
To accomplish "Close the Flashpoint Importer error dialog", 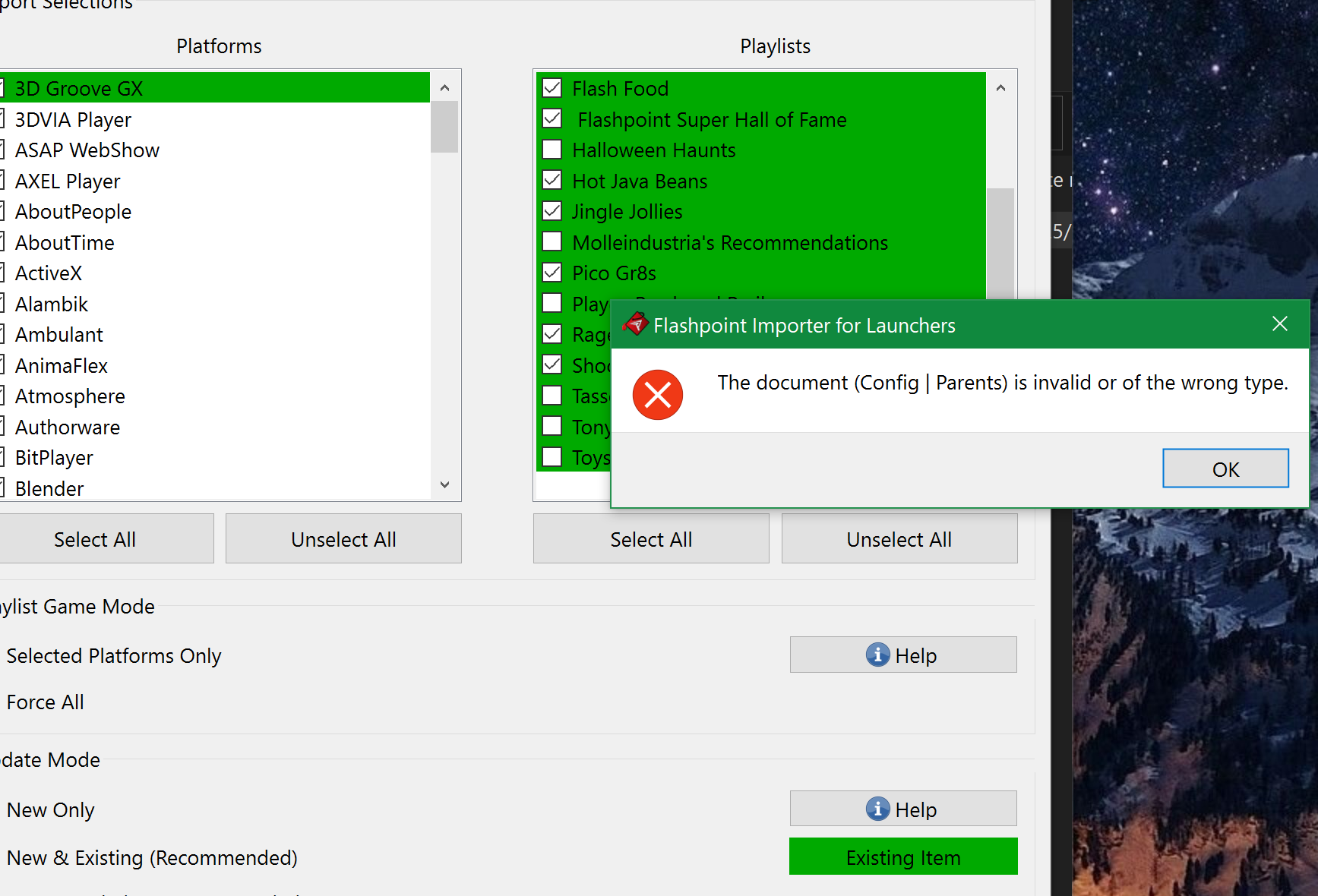I will coord(1280,324).
